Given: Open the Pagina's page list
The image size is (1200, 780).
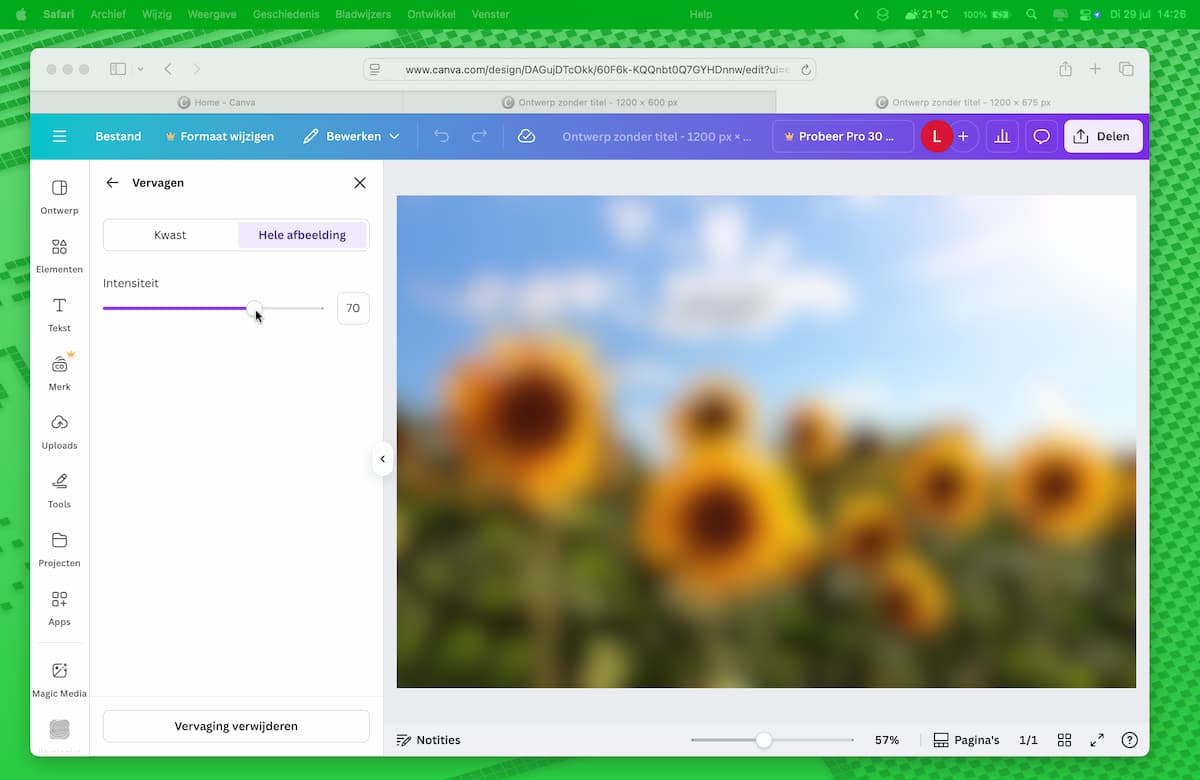Looking at the screenshot, I should [x=966, y=740].
